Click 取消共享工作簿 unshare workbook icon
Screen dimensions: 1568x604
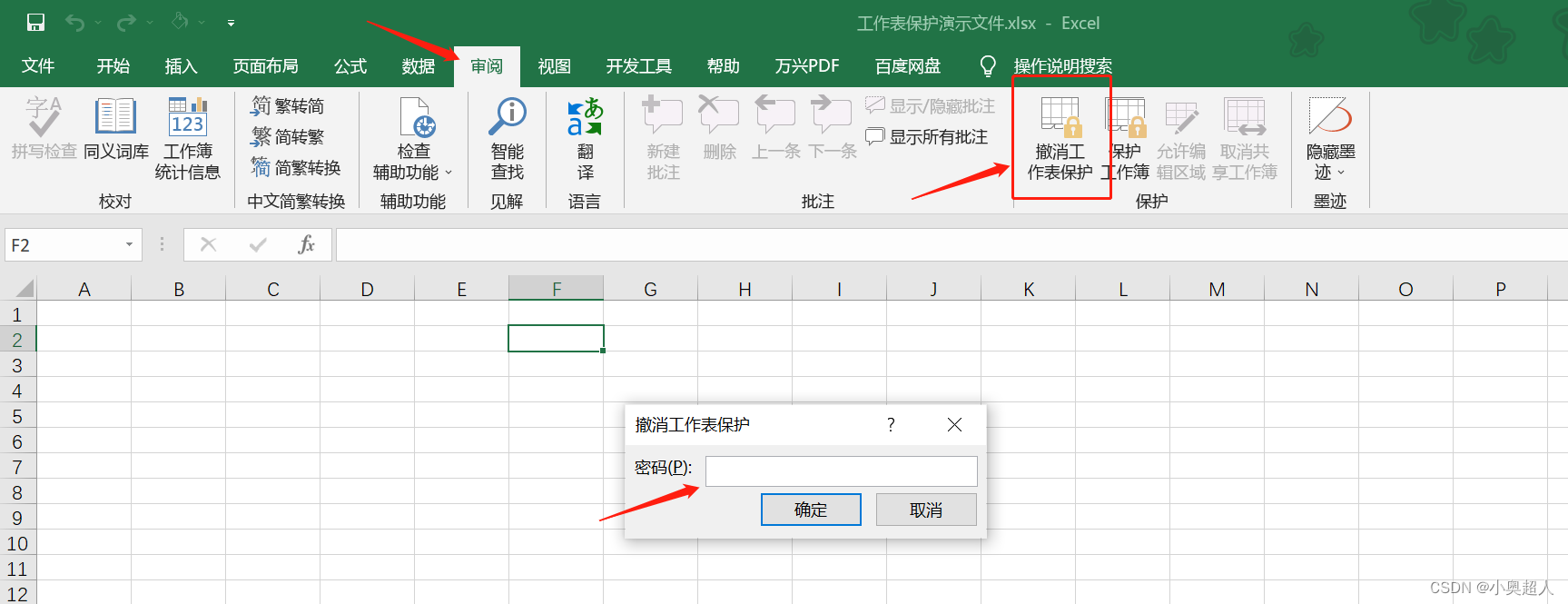(x=1245, y=138)
